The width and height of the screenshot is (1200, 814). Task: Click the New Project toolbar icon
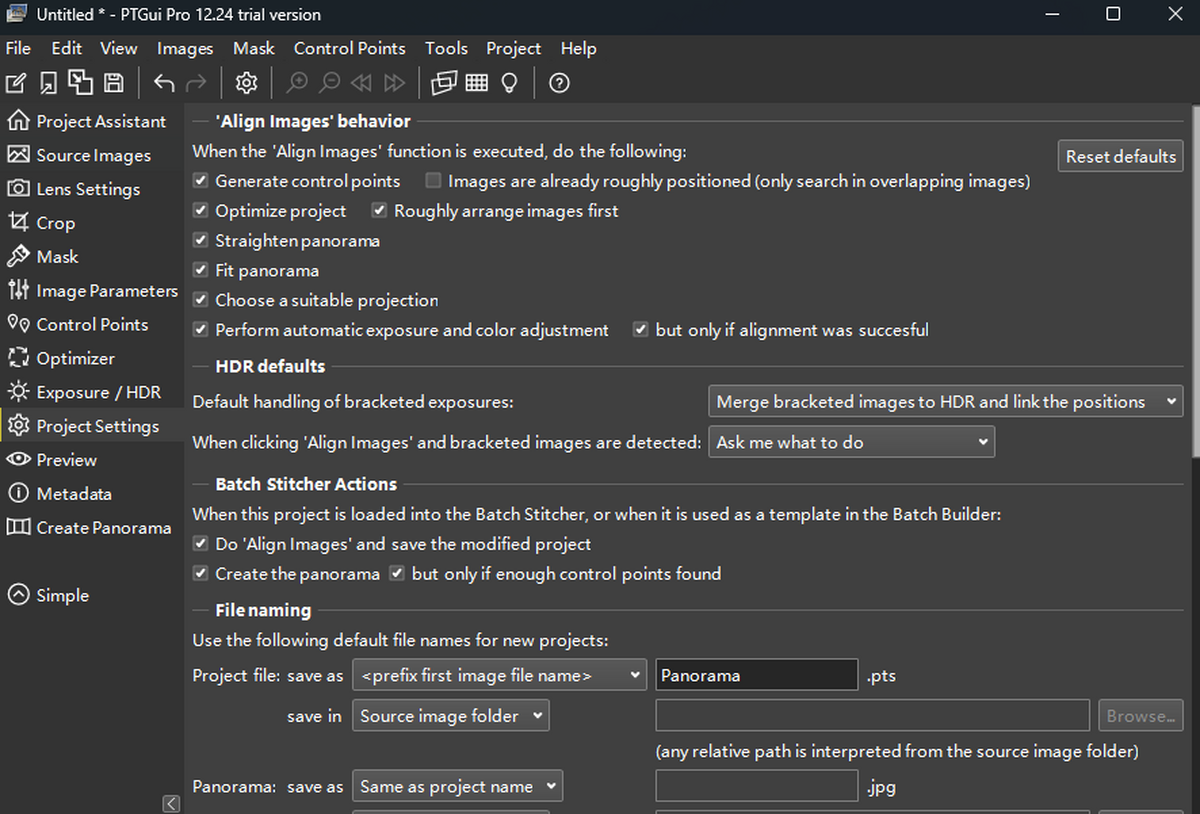17,83
